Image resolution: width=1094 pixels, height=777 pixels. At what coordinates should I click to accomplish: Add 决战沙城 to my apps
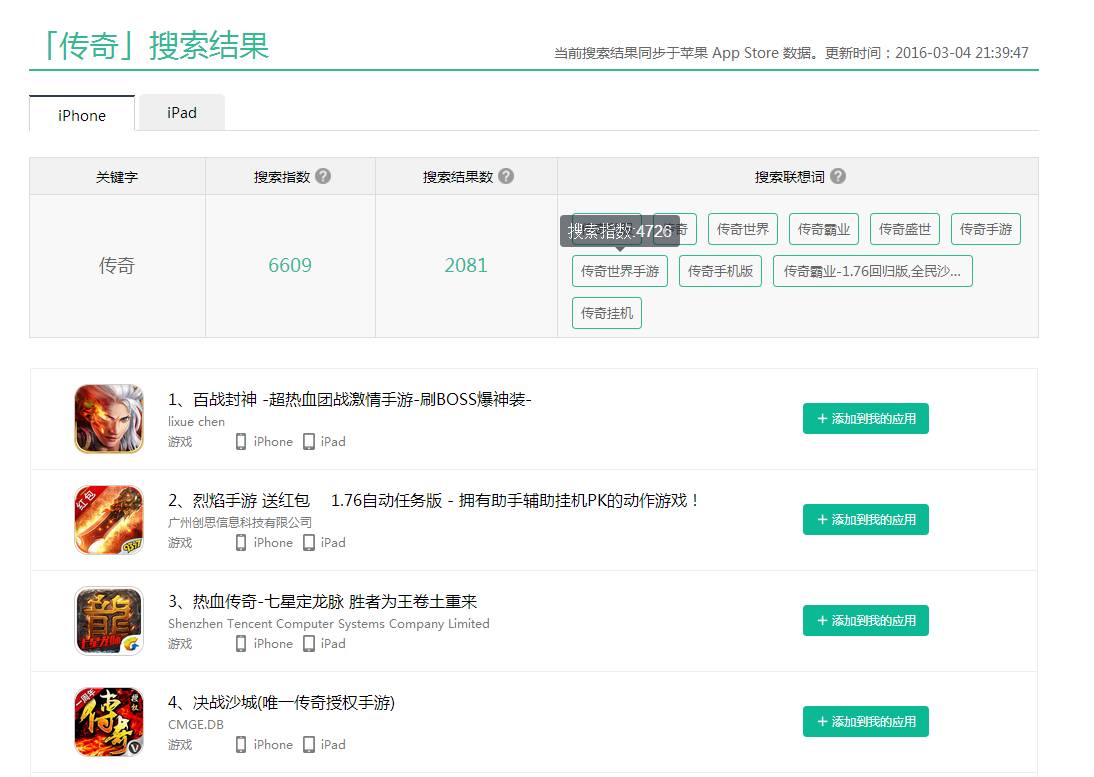pyautogui.click(x=865, y=722)
